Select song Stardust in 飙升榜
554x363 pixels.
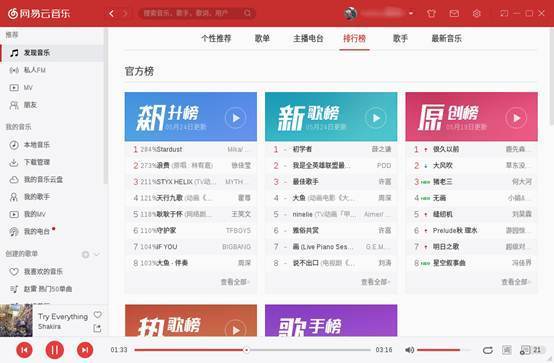(x=191, y=149)
